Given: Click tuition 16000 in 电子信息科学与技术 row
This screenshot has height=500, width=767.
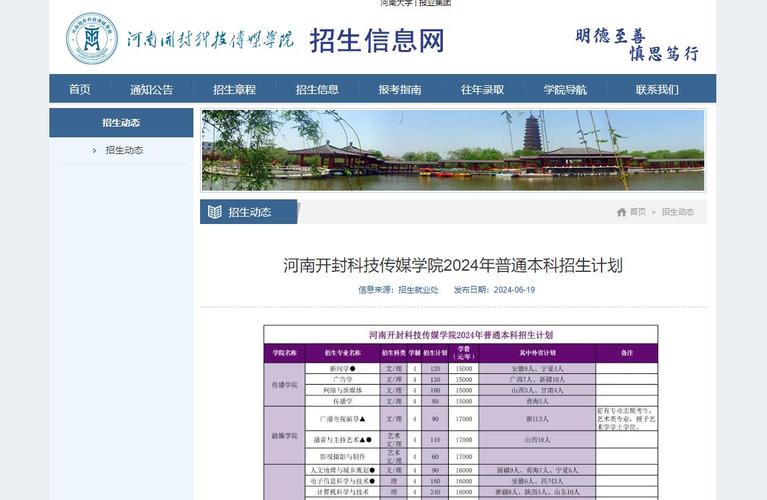Looking at the screenshot, I should (x=464, y=481).
